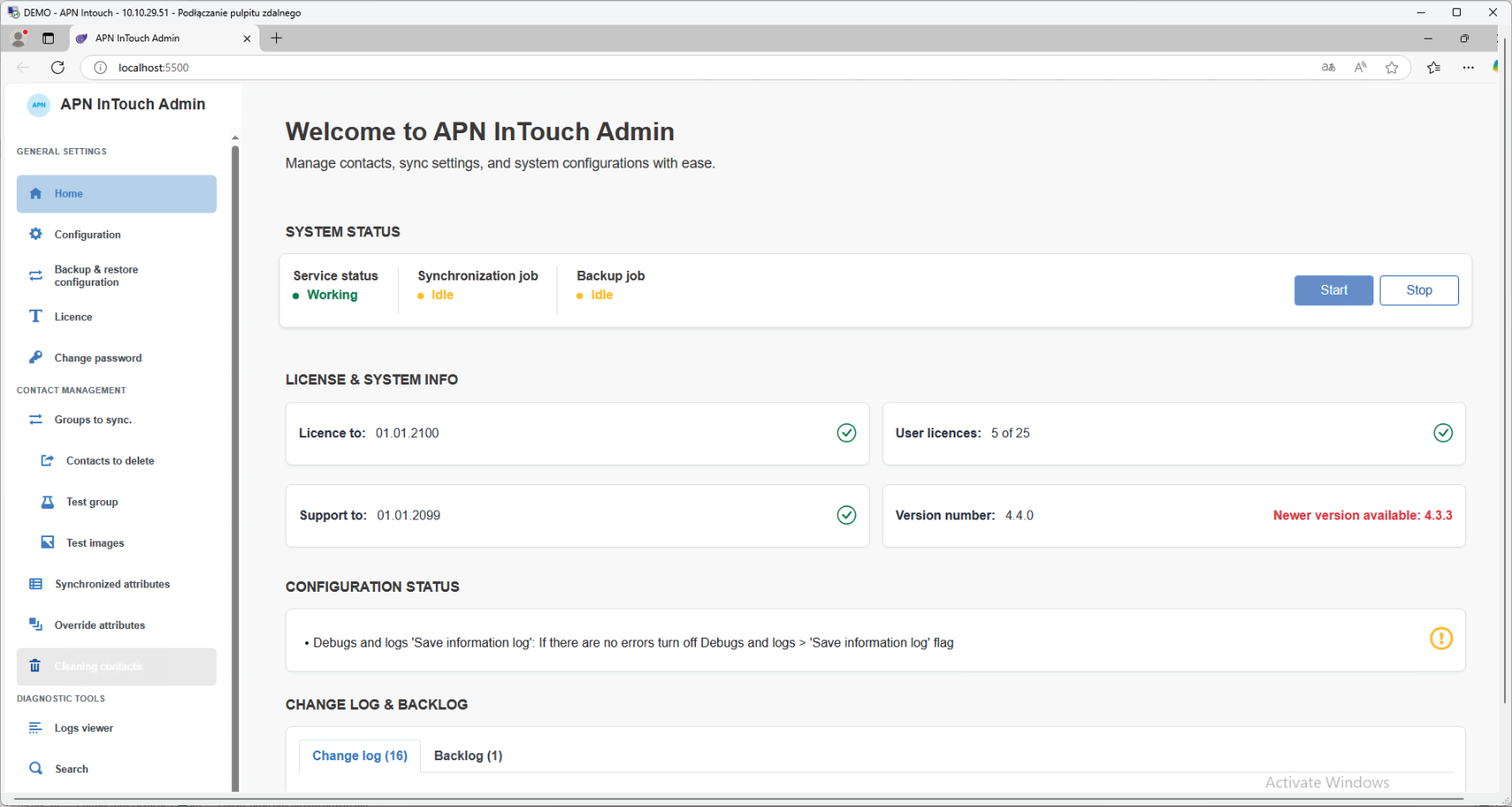Click the browser back arrow
Image resolution: width=1512 pixels, height=807 pixels.
click(23, 67)
